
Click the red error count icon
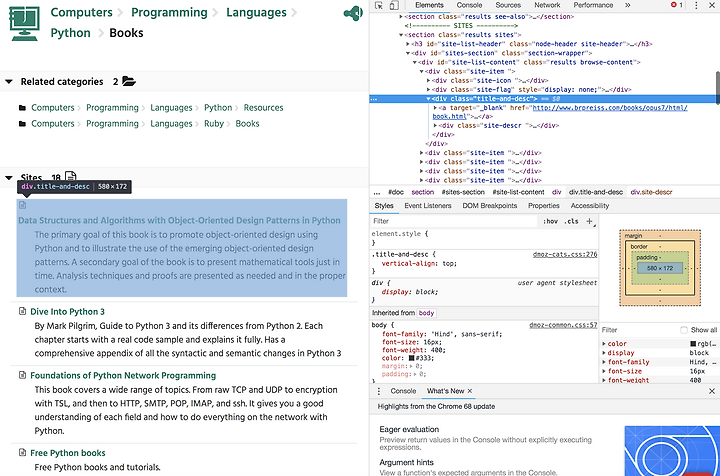(x=674, y=5)
